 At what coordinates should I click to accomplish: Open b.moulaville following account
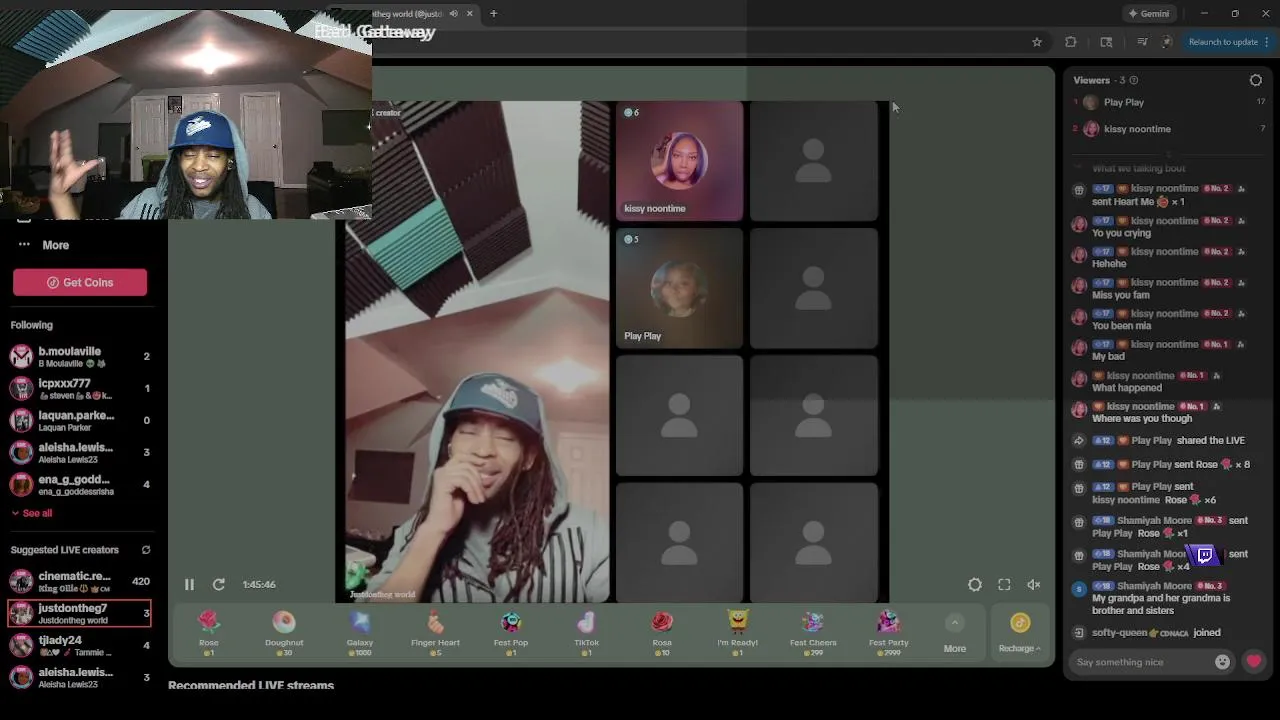80,357
